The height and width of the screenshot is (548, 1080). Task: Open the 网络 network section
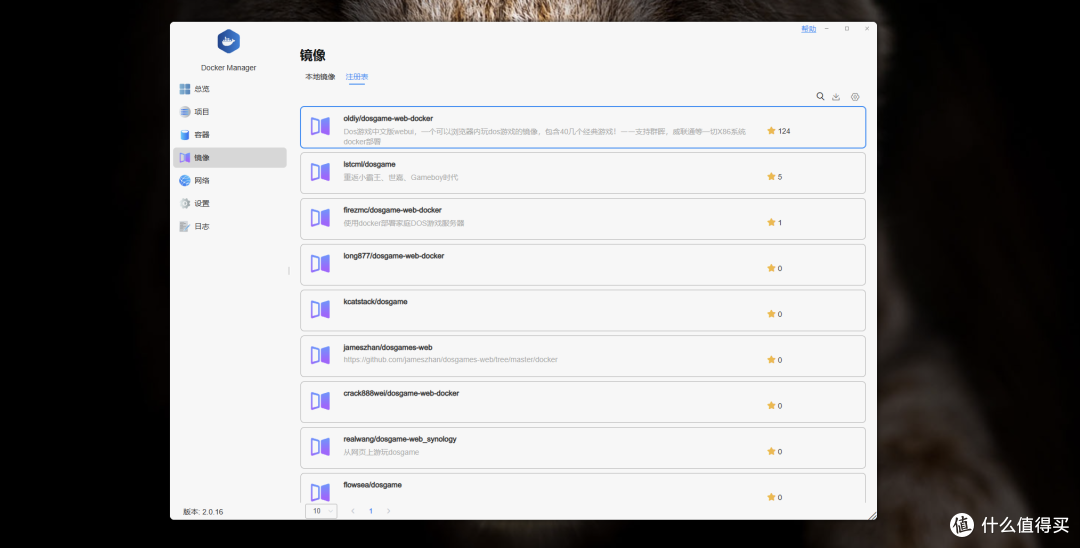(229, 180)
